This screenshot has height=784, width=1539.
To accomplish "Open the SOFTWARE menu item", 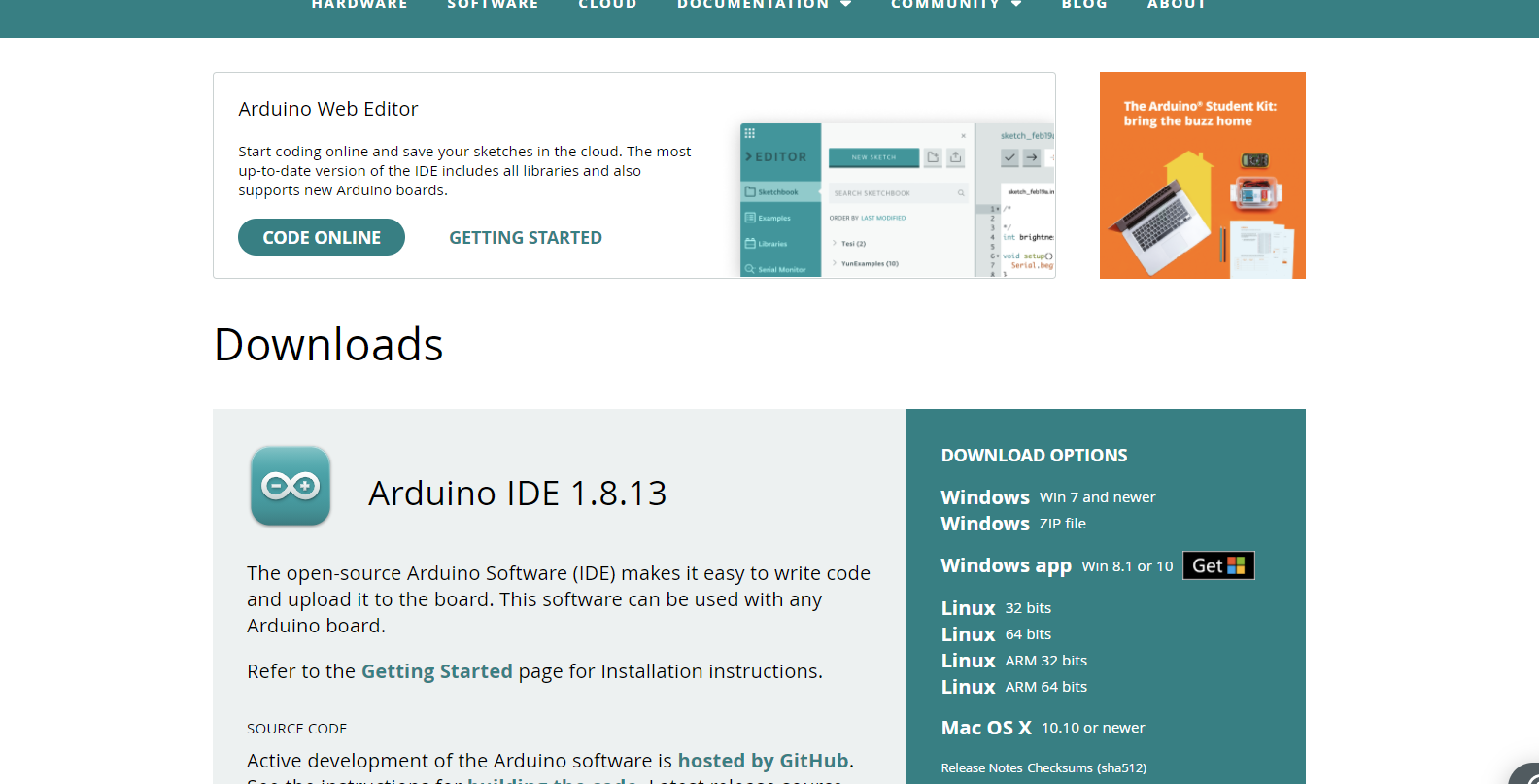I will click(x=493, y=5).
